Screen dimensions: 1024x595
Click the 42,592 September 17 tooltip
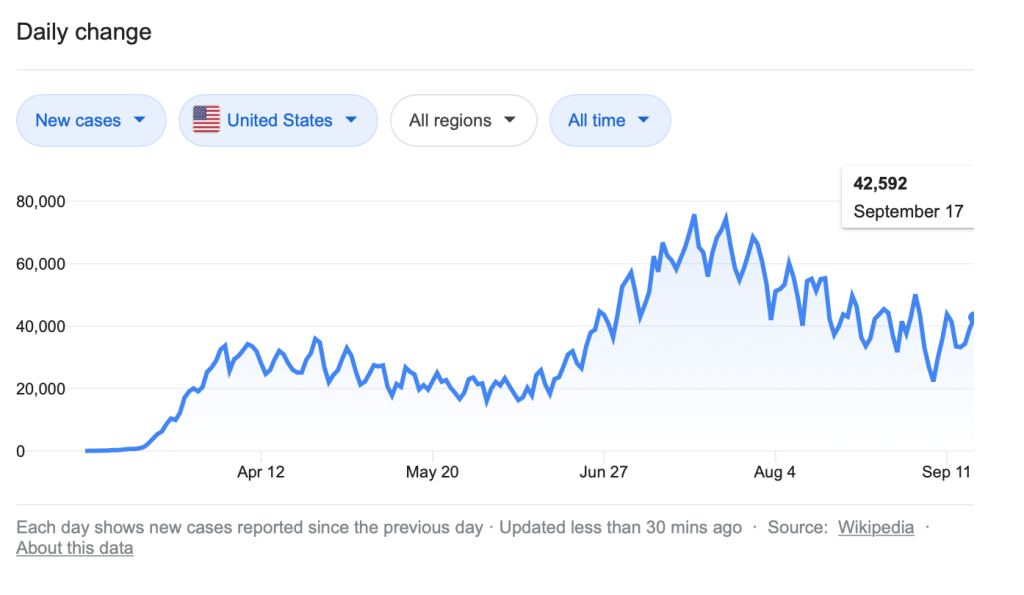907,197
